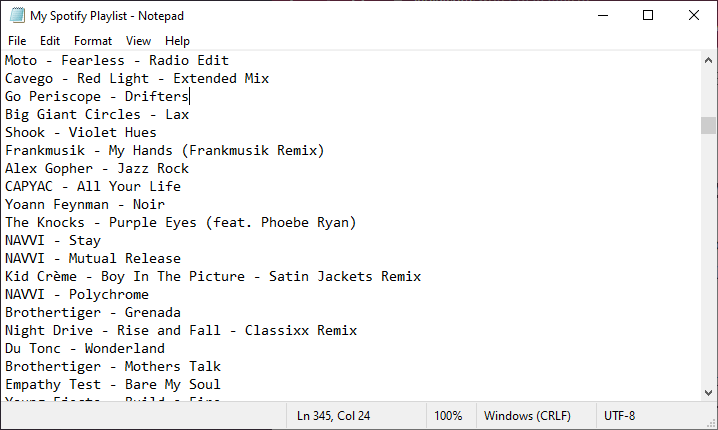Click the Windows (CRLF) status field
718x430 pixels.
[x=528, y=416]
